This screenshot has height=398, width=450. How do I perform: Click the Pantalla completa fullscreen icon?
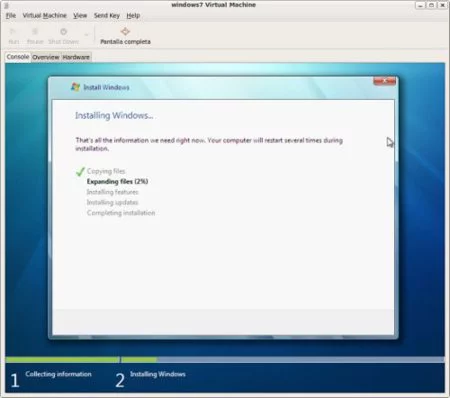pyautogui.click(x=125, y=31)
